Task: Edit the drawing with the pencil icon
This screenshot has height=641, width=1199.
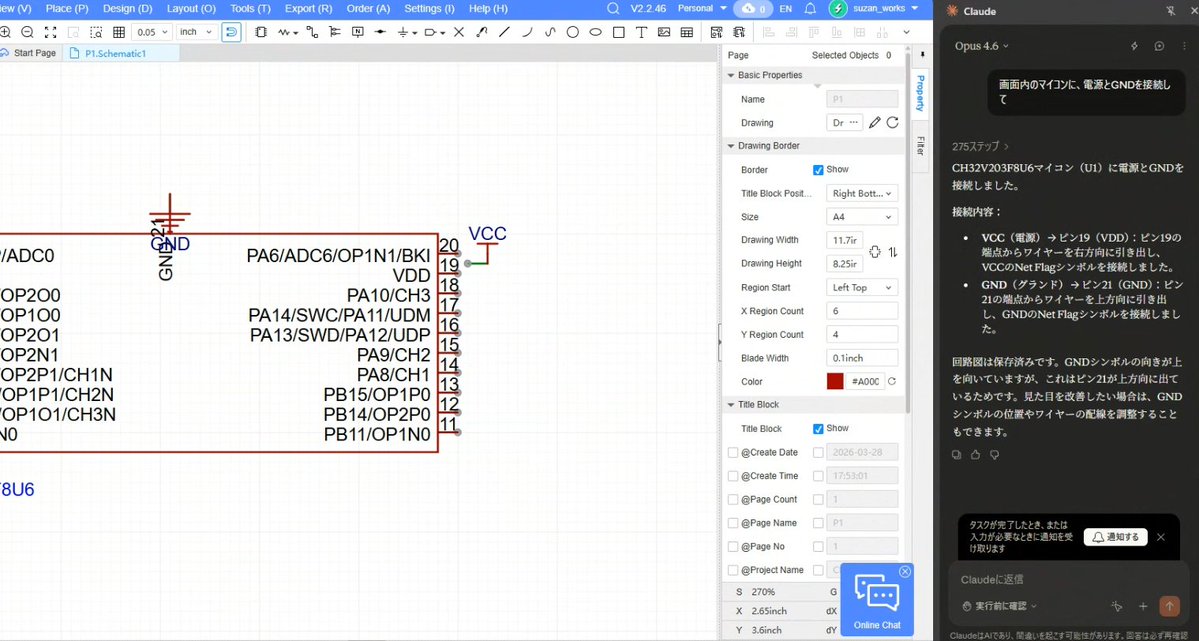Action: (x=875, y=122)
